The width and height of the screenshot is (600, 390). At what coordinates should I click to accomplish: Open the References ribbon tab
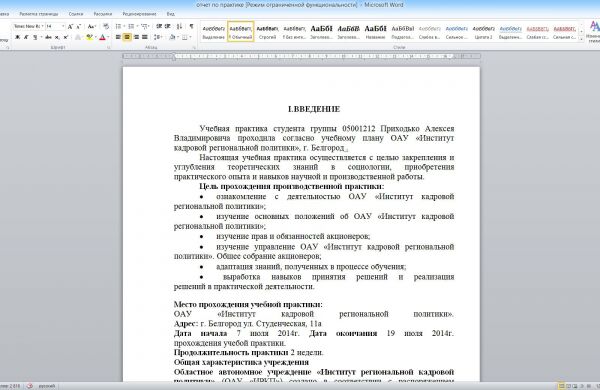coord(76,14)
